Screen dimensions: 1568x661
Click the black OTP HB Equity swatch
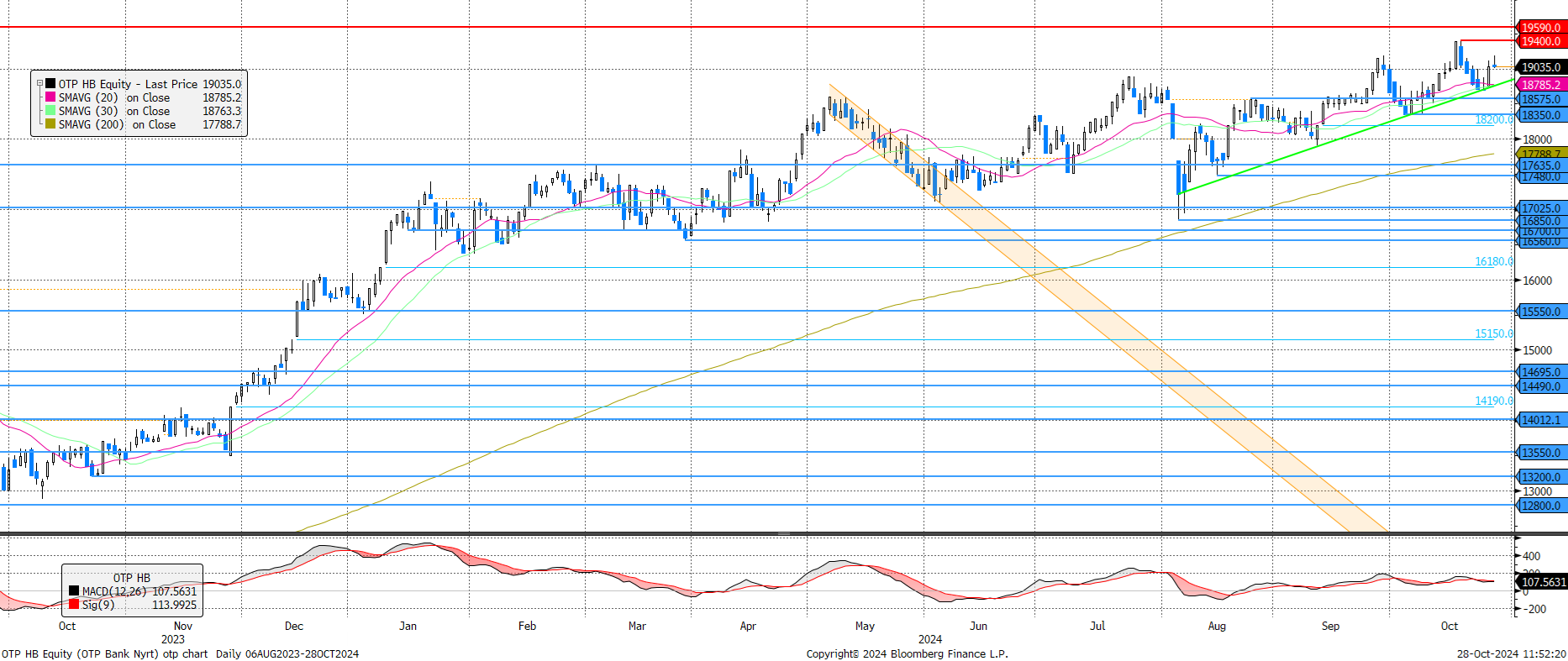[x=50, y=84]
